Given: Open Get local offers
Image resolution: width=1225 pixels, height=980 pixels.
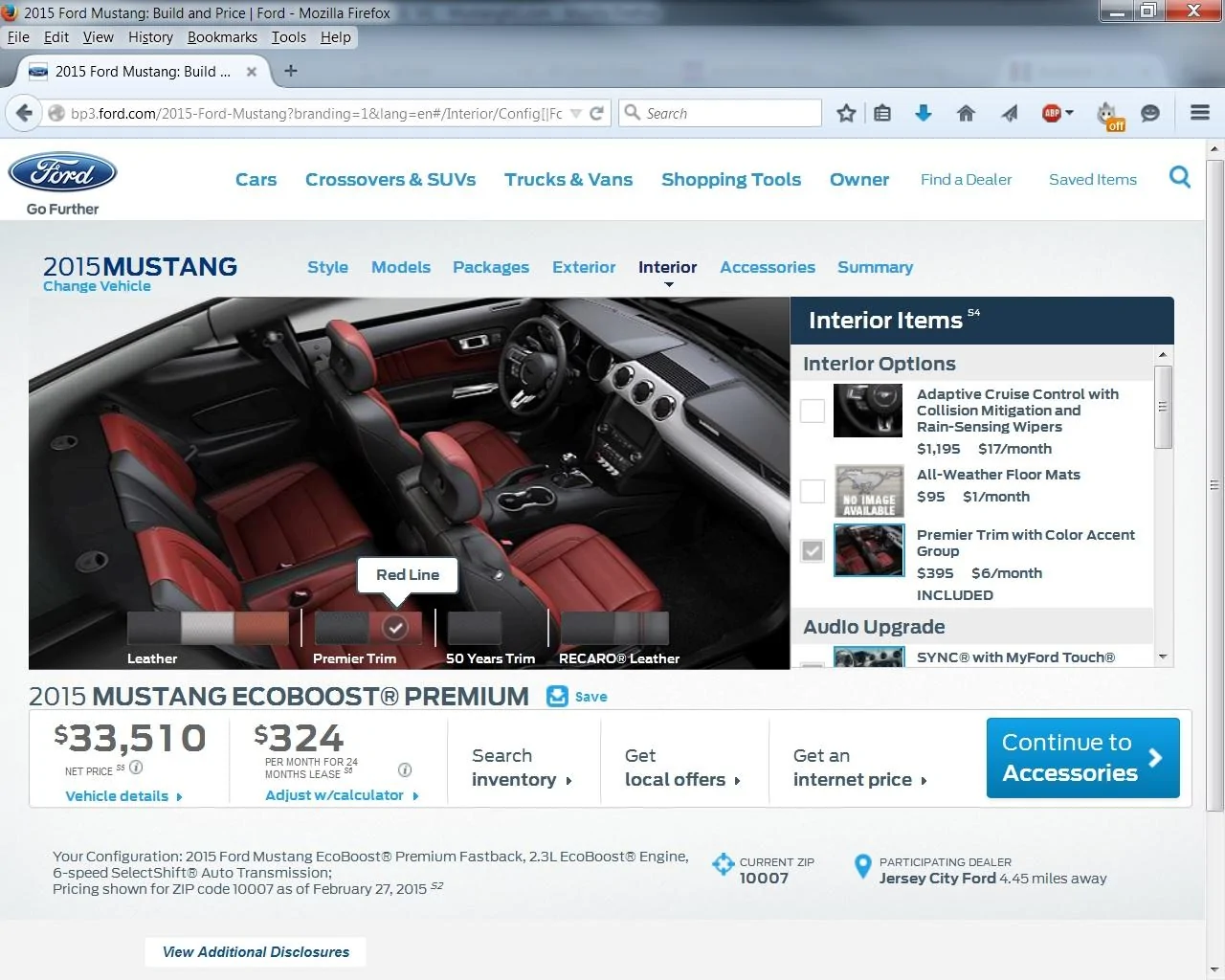Looking at the screenshot, I should point(682,768).
